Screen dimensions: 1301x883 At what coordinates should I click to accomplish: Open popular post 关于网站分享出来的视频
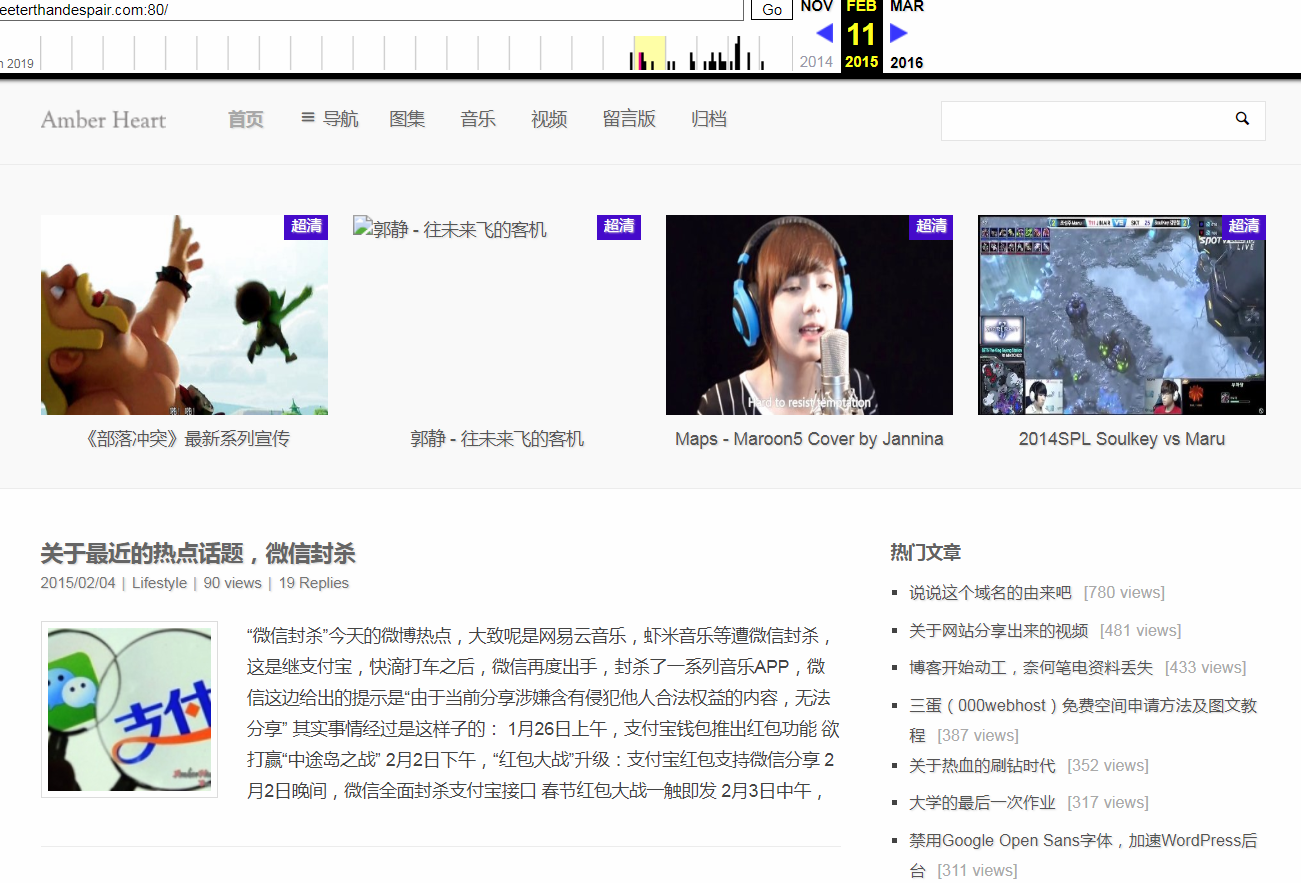point(998,631)
